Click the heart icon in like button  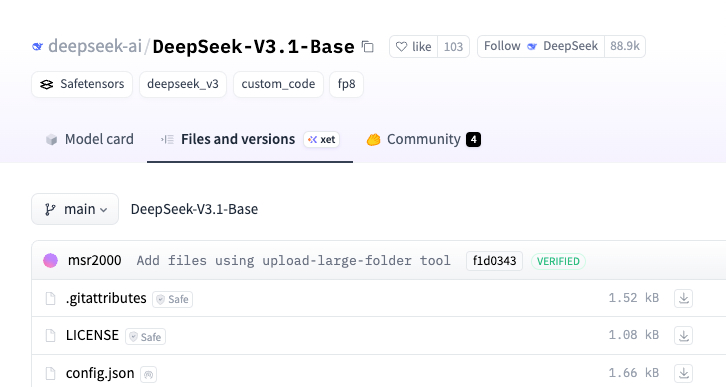[x=401, y=47]
